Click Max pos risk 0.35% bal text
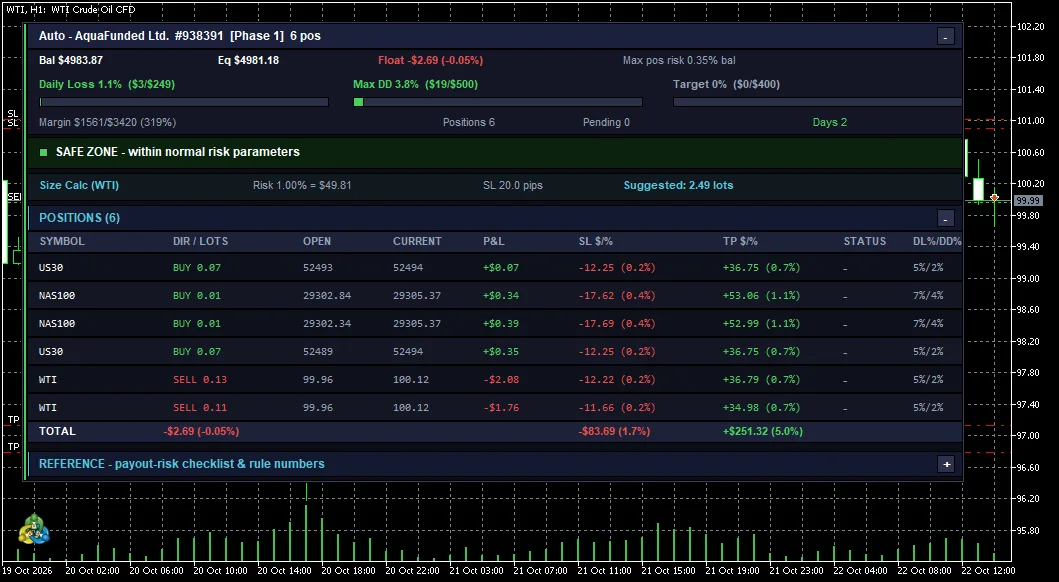Screen dimensions: 1059x582 click(x=679, y=60)
